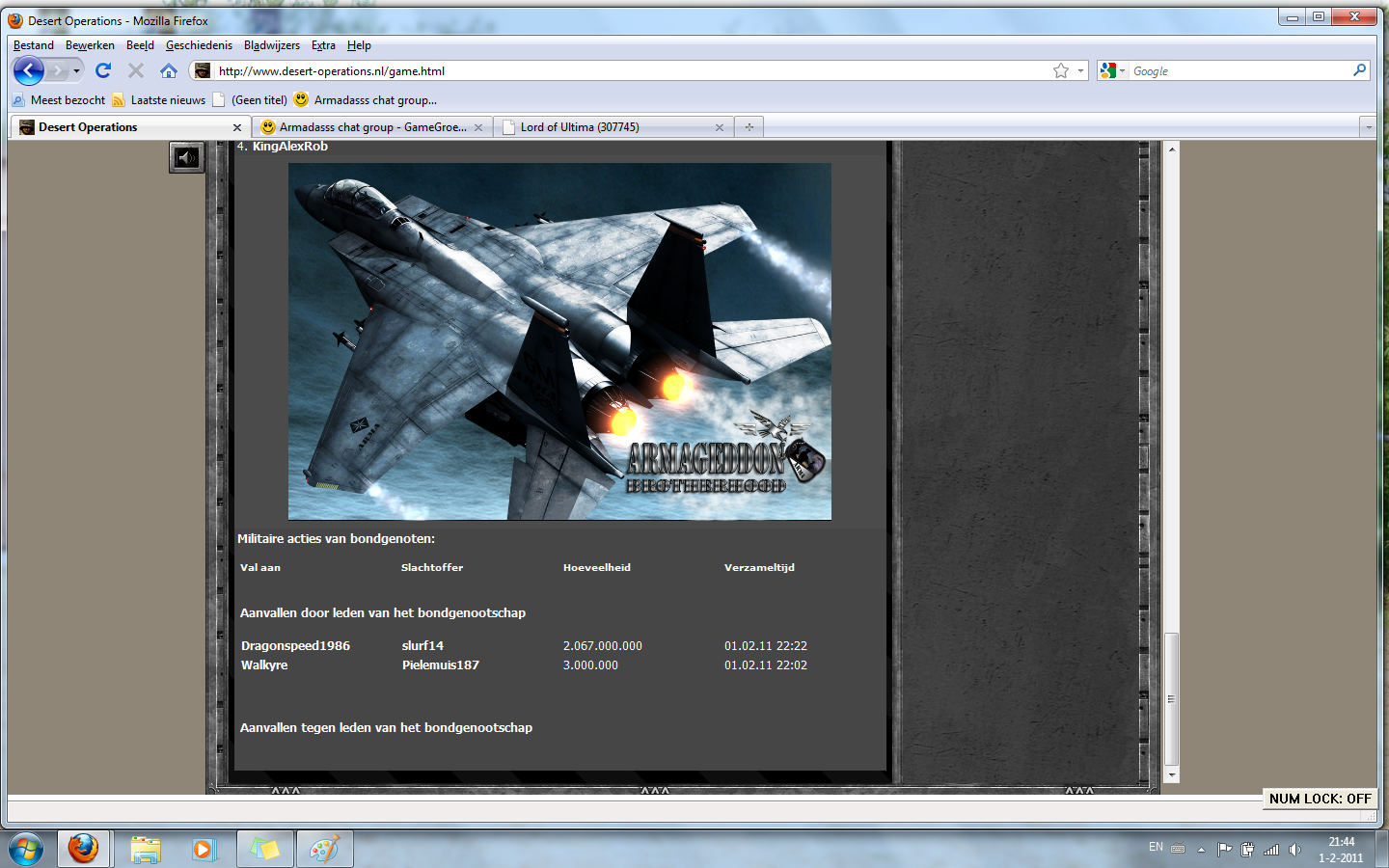Open Meest bezocht bookmarks folder
Screen dimensions: 1389x868
tap(59, 99)
